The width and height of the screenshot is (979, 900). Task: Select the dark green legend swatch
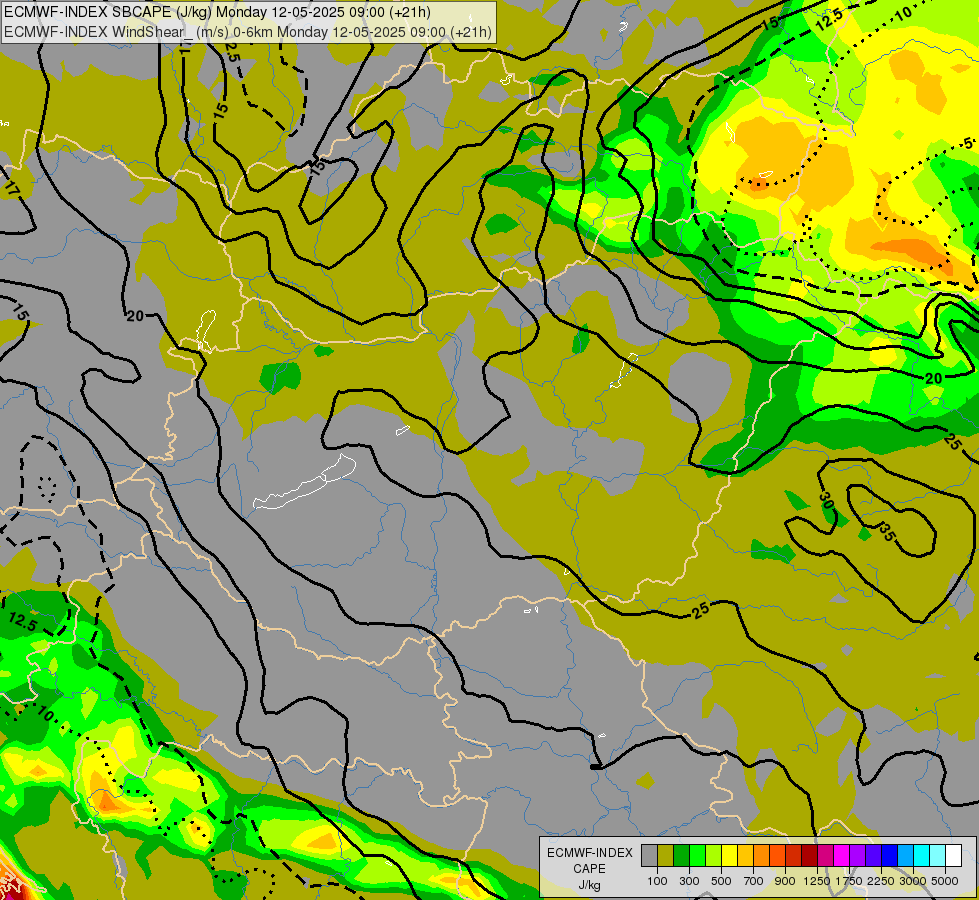pyautogui.click(x=682, y=856)
